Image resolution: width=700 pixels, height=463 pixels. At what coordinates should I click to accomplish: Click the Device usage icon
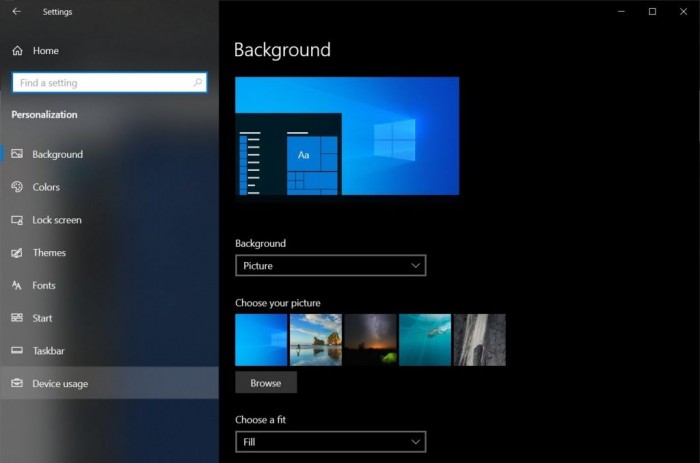pyautogui.click(x=17, y=384)
